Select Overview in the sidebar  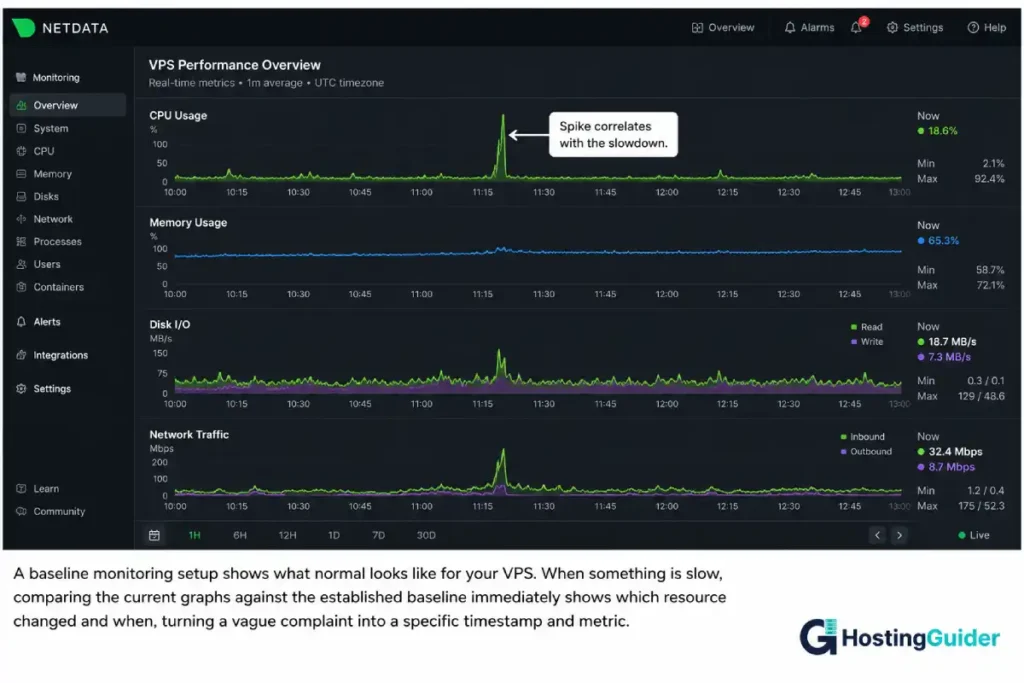click(68, 105)
